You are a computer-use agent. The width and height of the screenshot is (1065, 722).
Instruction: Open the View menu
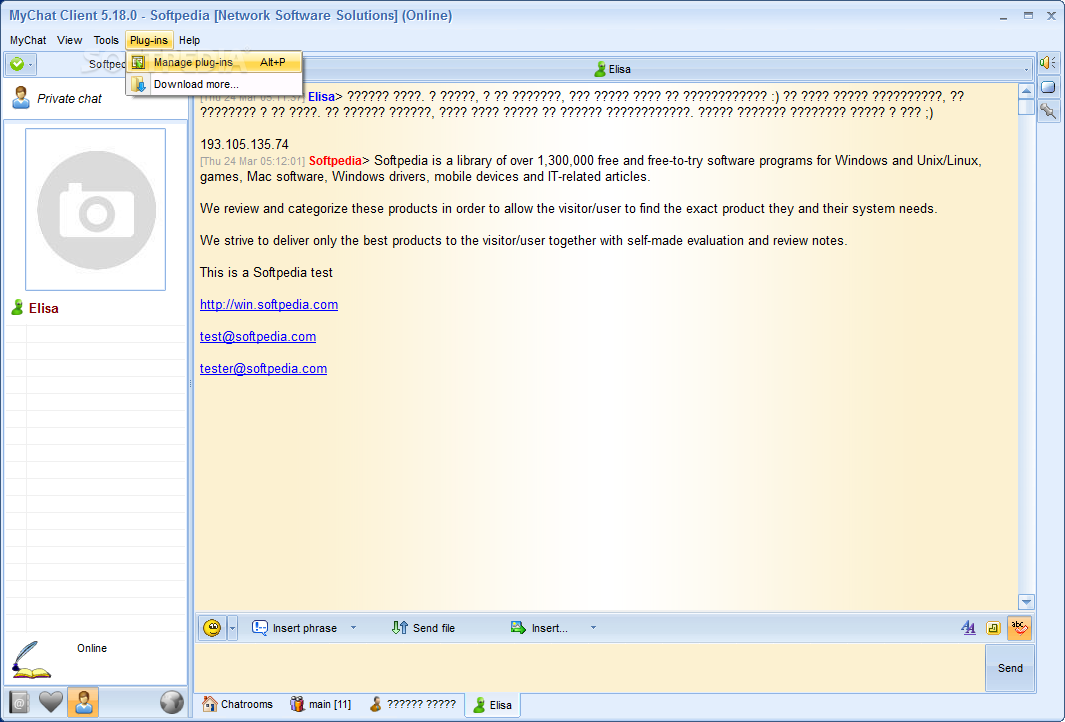pos(69,40)
